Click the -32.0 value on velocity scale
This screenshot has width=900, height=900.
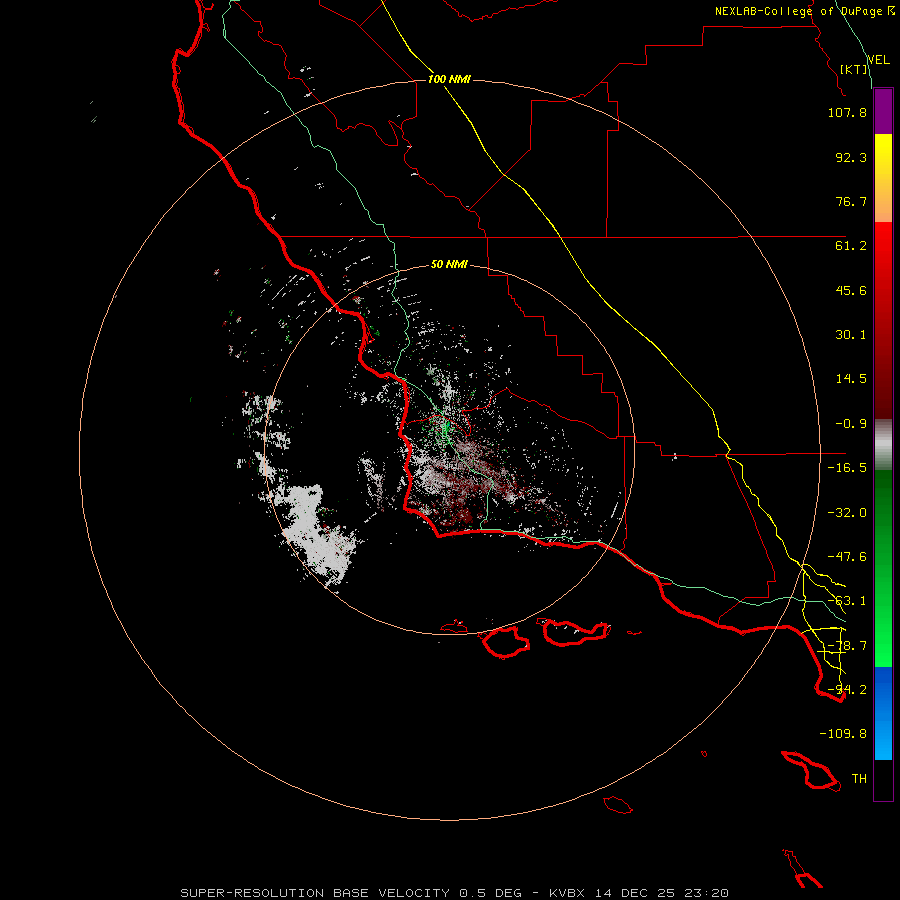[x=847, y=513]
